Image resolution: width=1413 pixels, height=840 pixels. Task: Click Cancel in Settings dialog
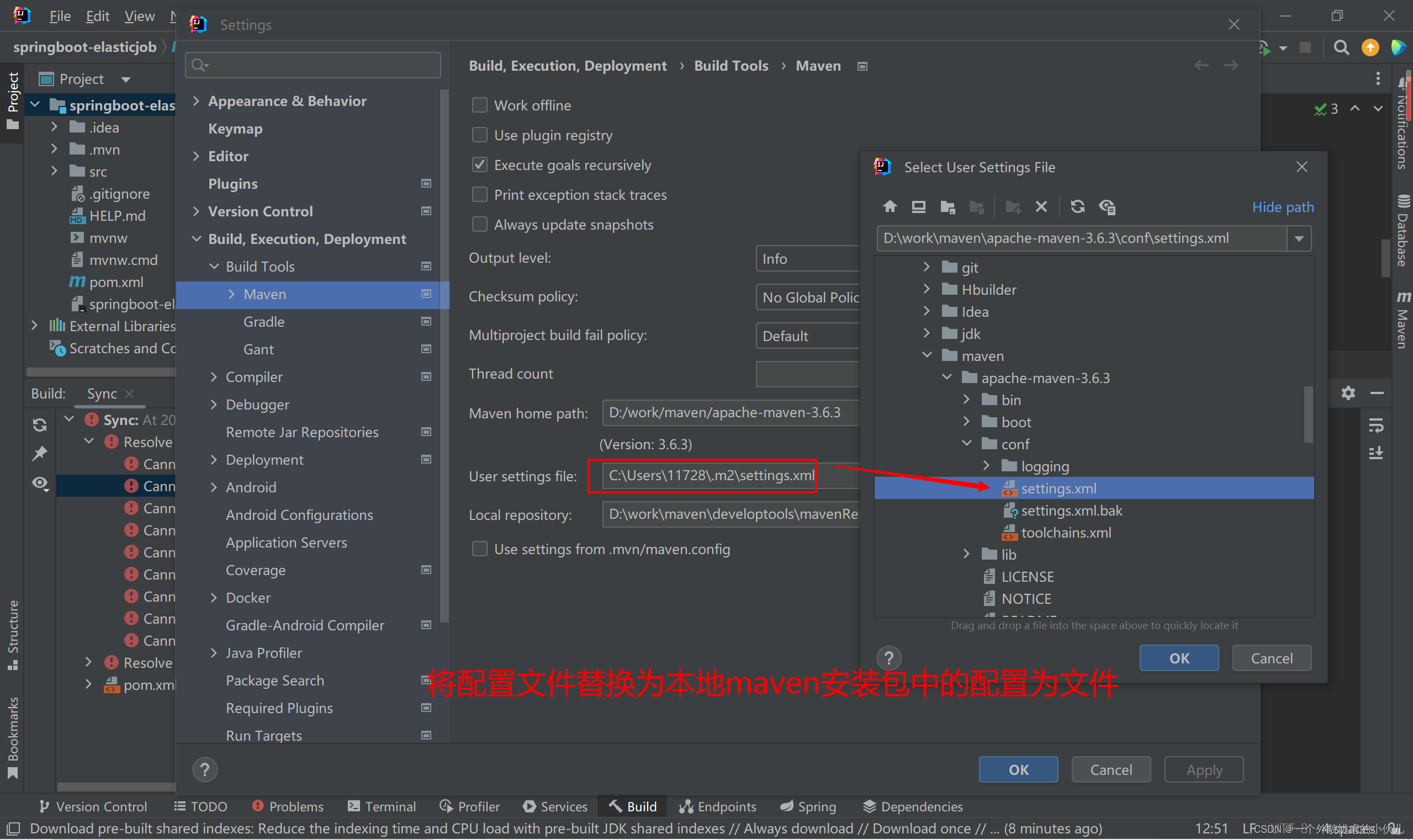tap(1111, 769)
